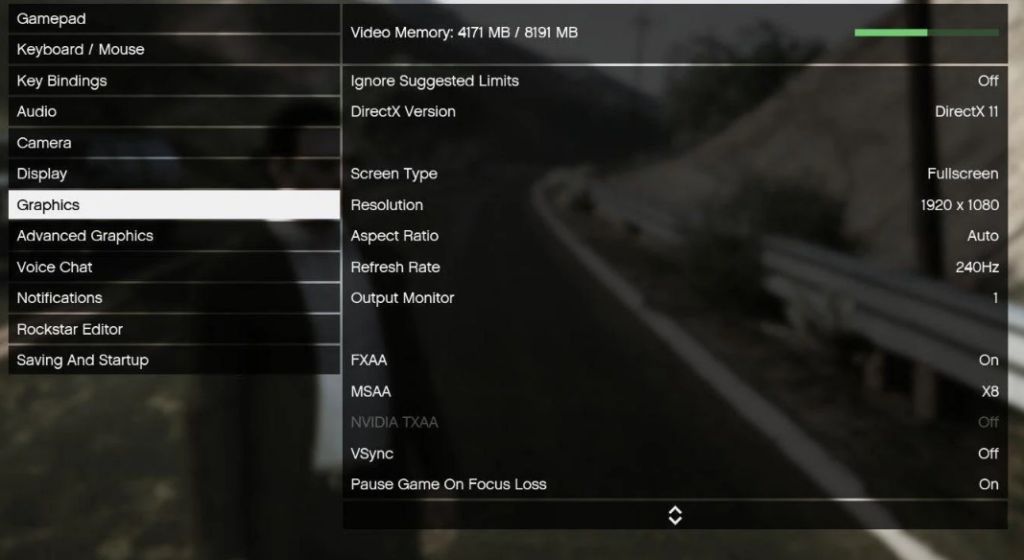Select the DirectX Version label
1024x560 pixels.
(x=403, y=112)
